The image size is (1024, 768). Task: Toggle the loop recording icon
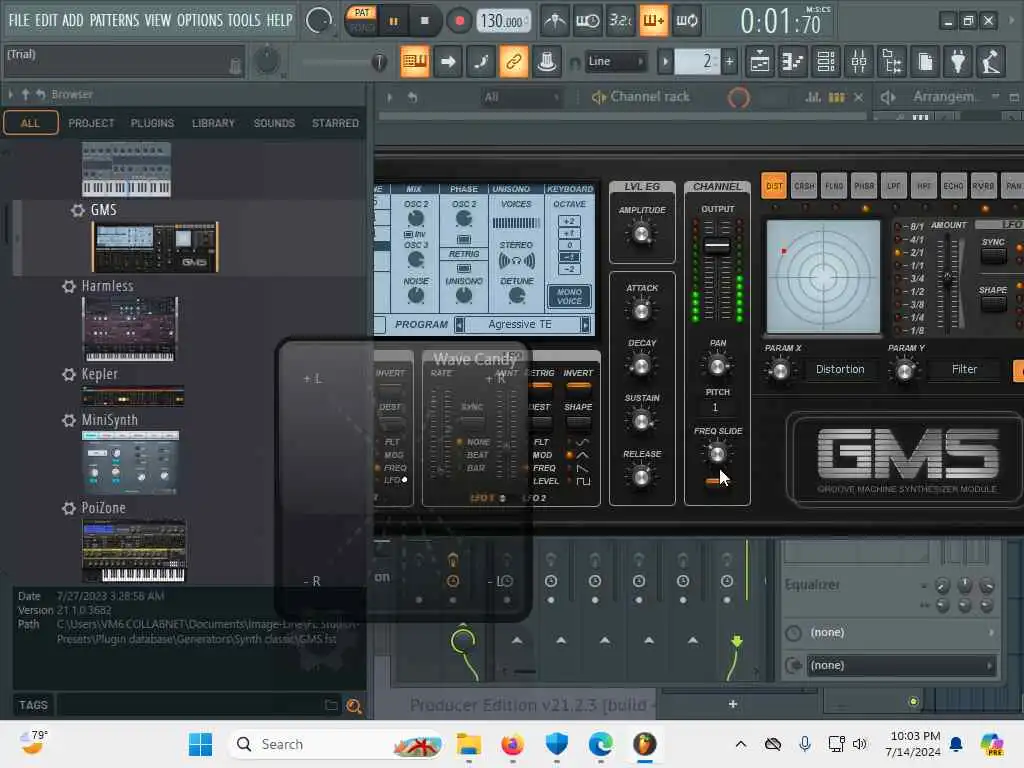[686, 21]
